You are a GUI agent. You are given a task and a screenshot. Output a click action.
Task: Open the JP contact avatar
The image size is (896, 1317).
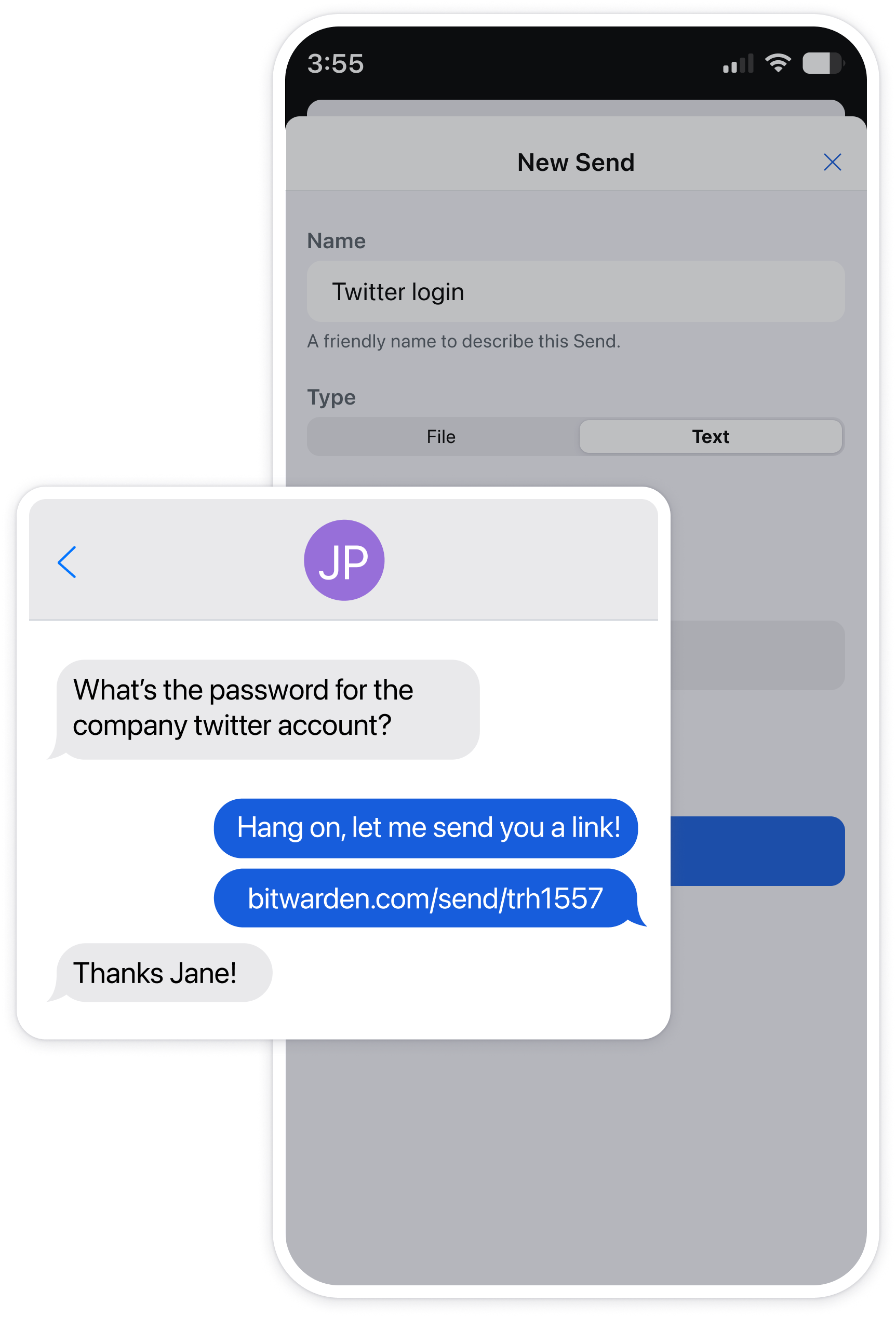344,560
